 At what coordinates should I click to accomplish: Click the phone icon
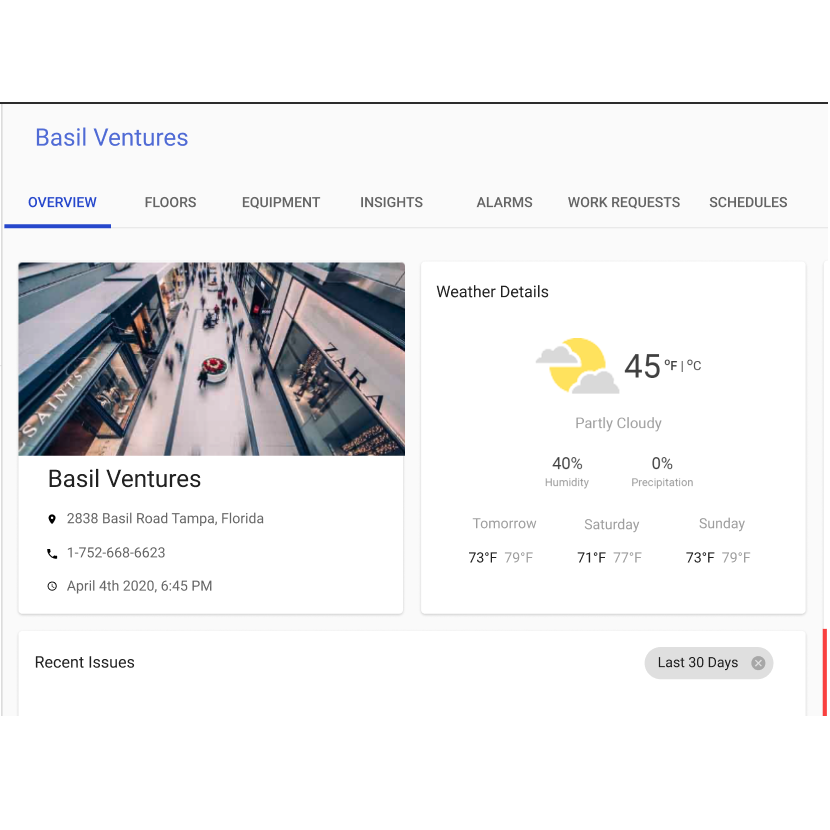click(x=52, y=554)
